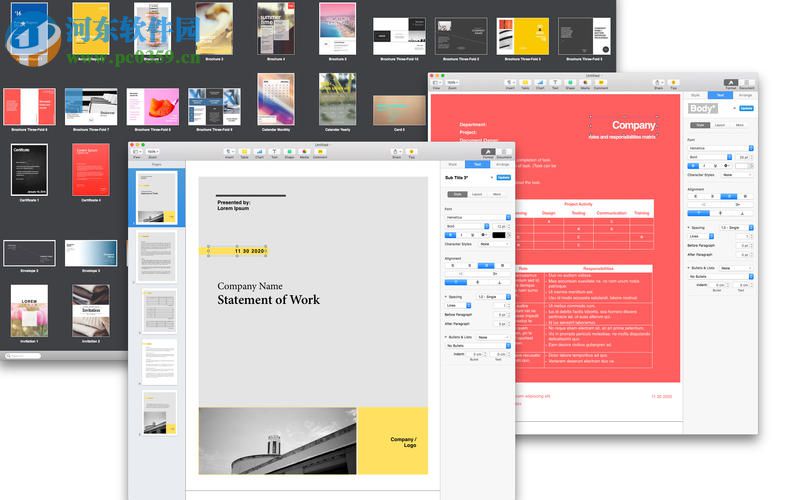Viewport: 800px width, 500px height.
Task: Collapse Spacing section in Sub Title inspector
Action: (x=446, y=296)
